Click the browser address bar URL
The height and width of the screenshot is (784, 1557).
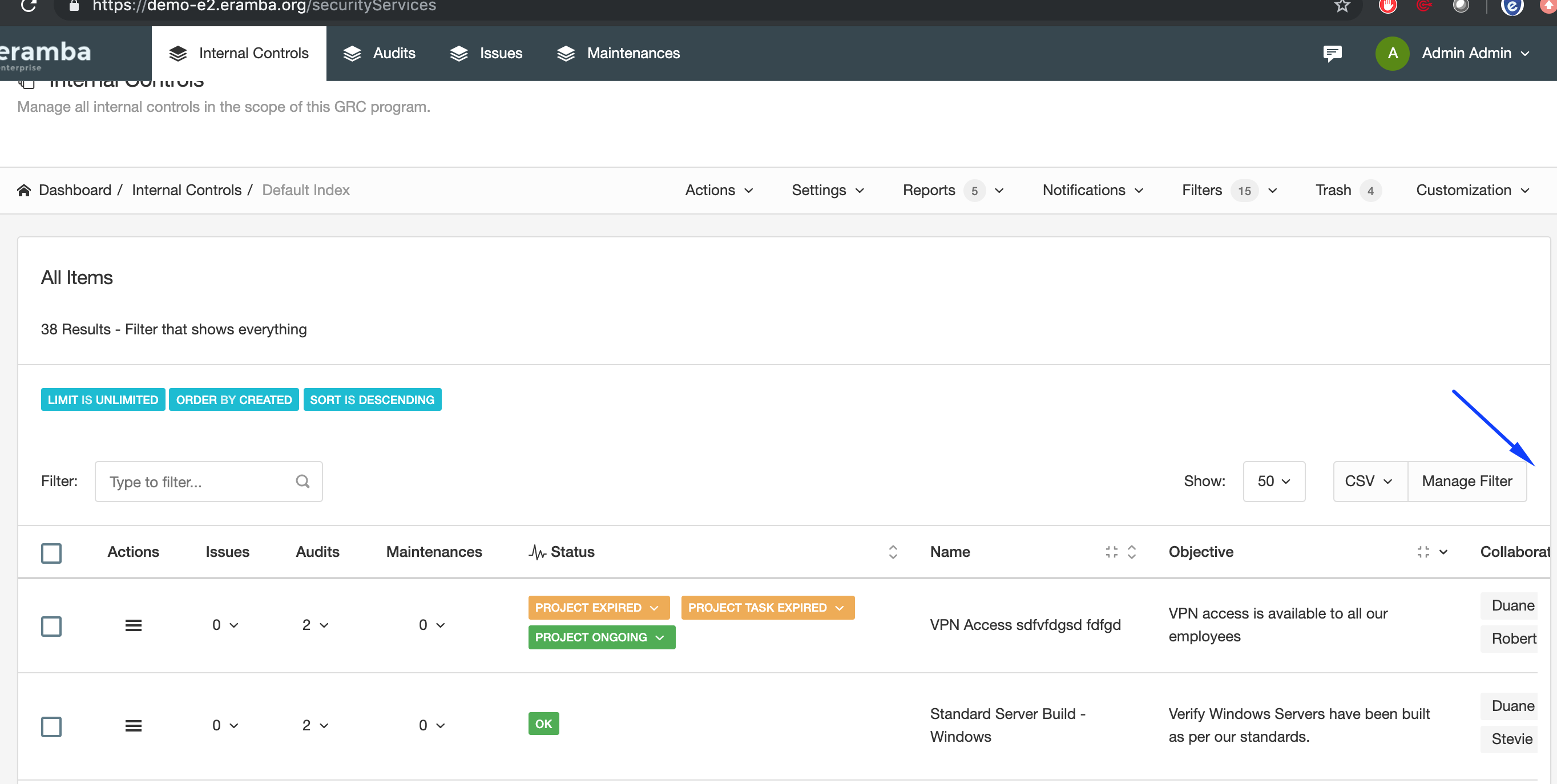tap(264, 6)
